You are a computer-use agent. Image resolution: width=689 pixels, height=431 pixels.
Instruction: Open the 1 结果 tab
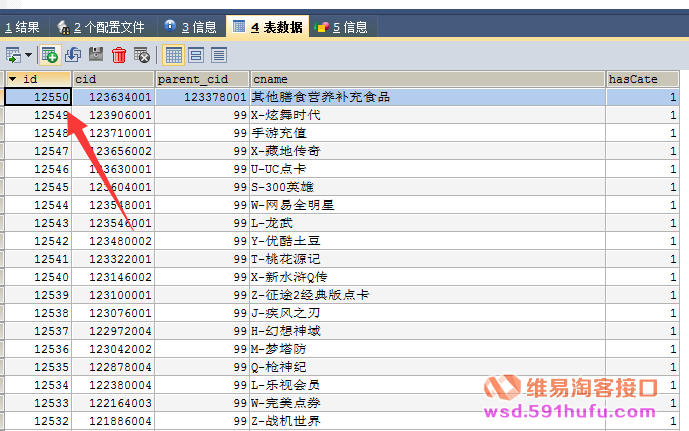point(22,27)
